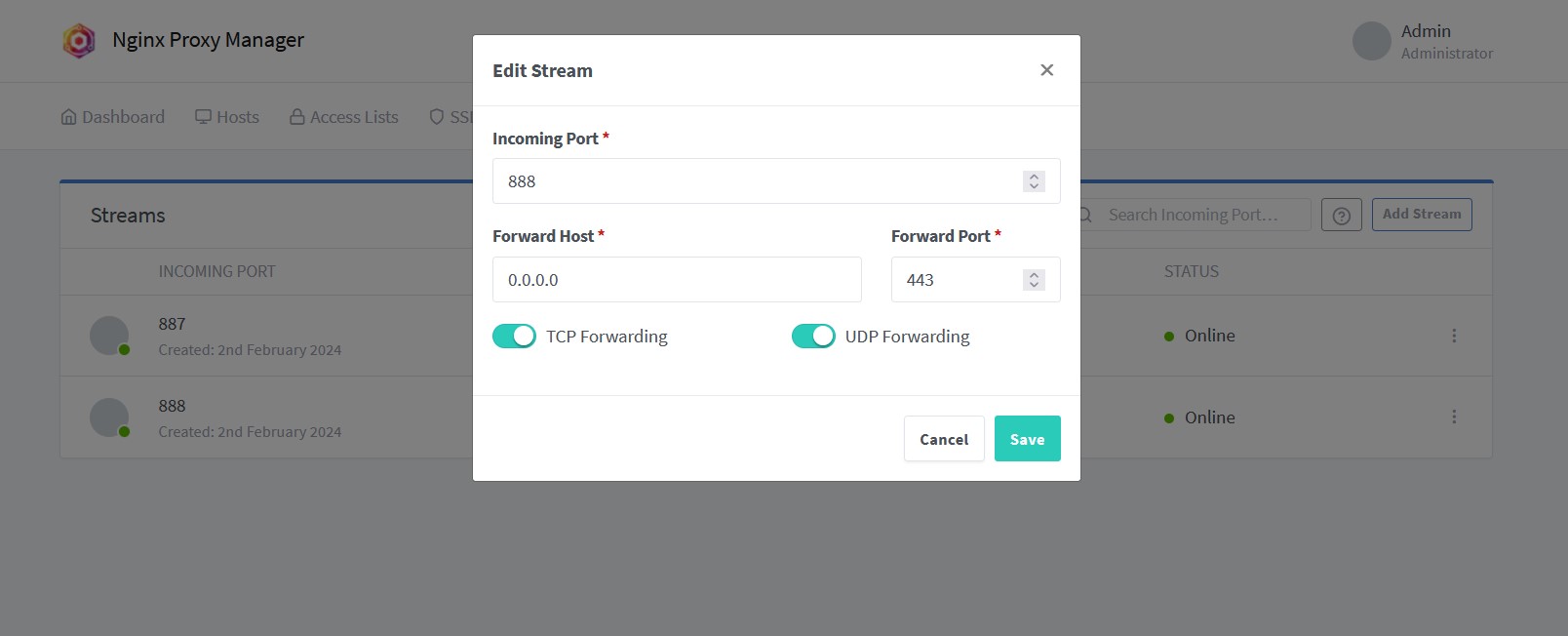1568x636 pixels.
Task: Click the avatar icon of stream 888
Action: pos(109,417)
